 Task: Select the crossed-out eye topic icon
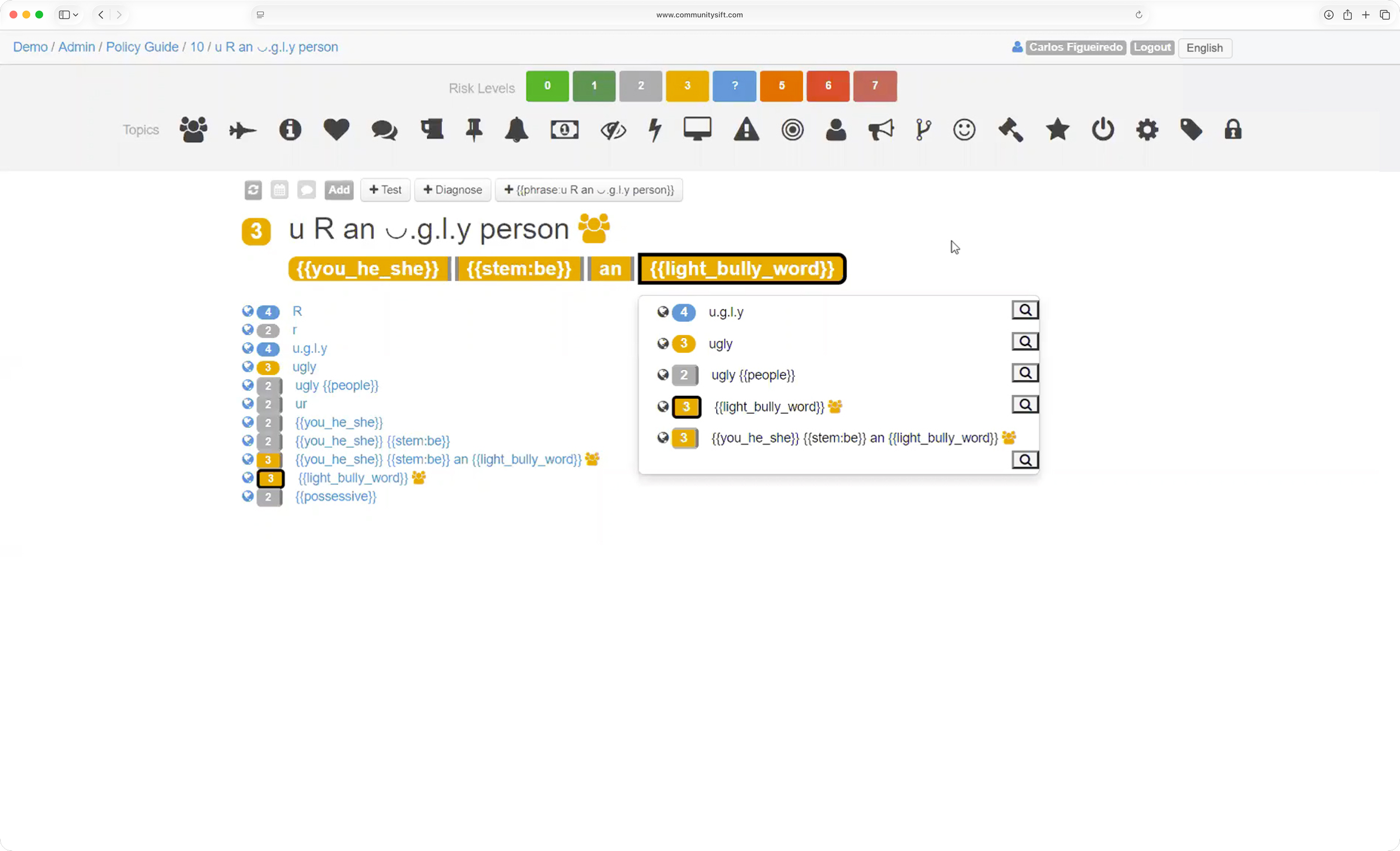pyautogui.click(x=613, y=130)
